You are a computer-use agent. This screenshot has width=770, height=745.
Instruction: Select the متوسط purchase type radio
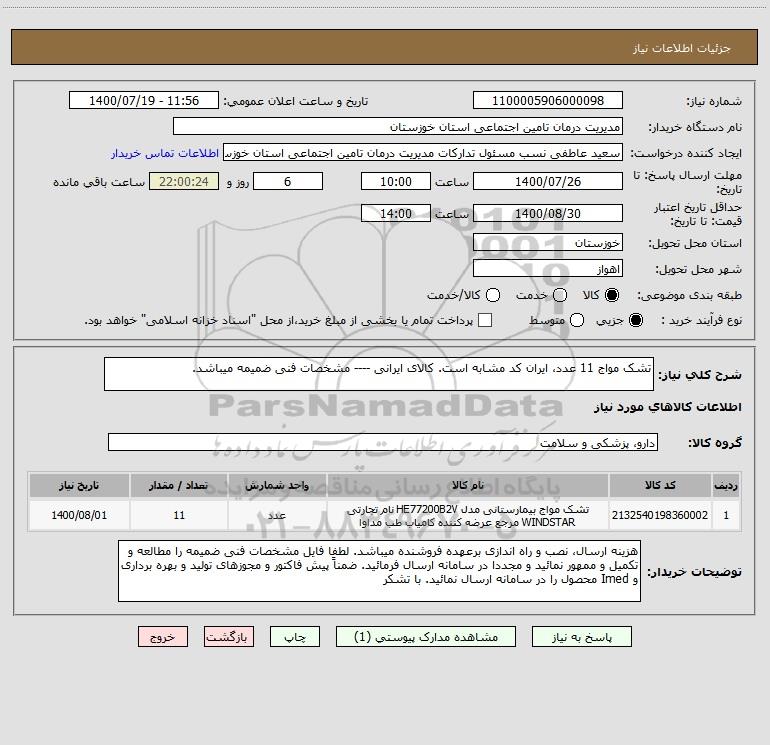pyautogui.click(x=577, y=320)
